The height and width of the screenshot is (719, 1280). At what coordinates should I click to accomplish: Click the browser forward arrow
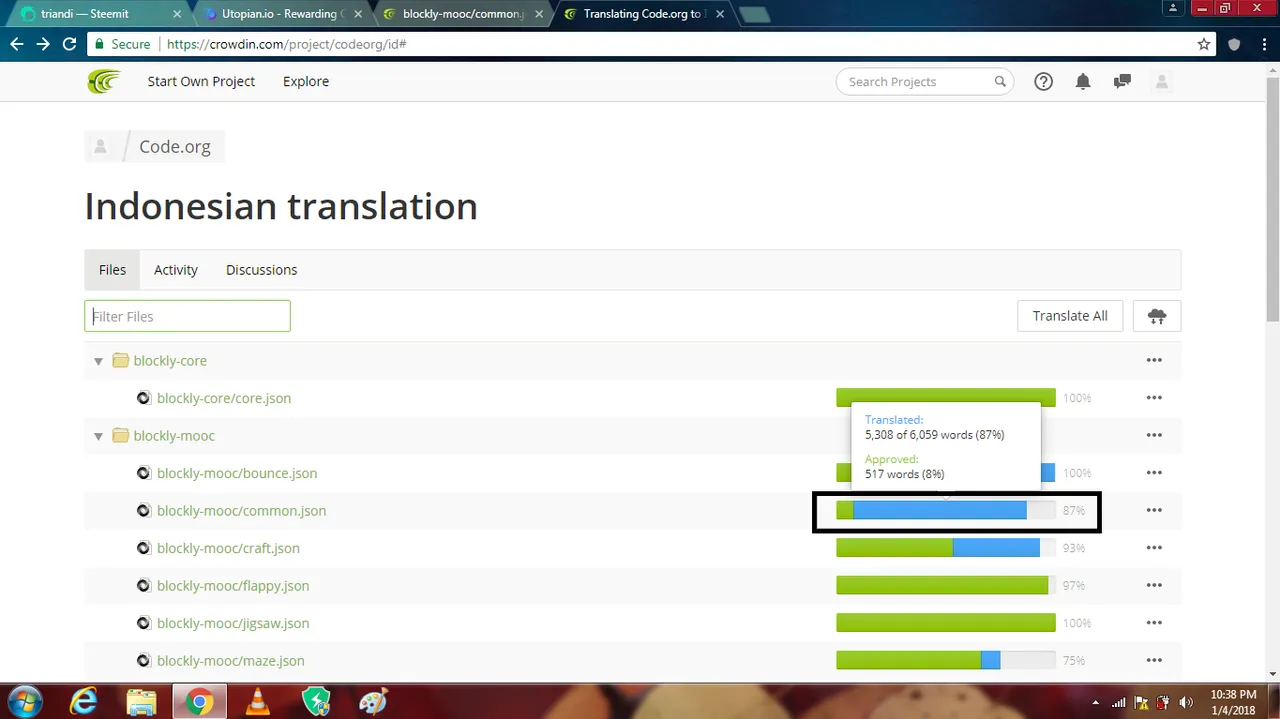[x=43, y=44]
